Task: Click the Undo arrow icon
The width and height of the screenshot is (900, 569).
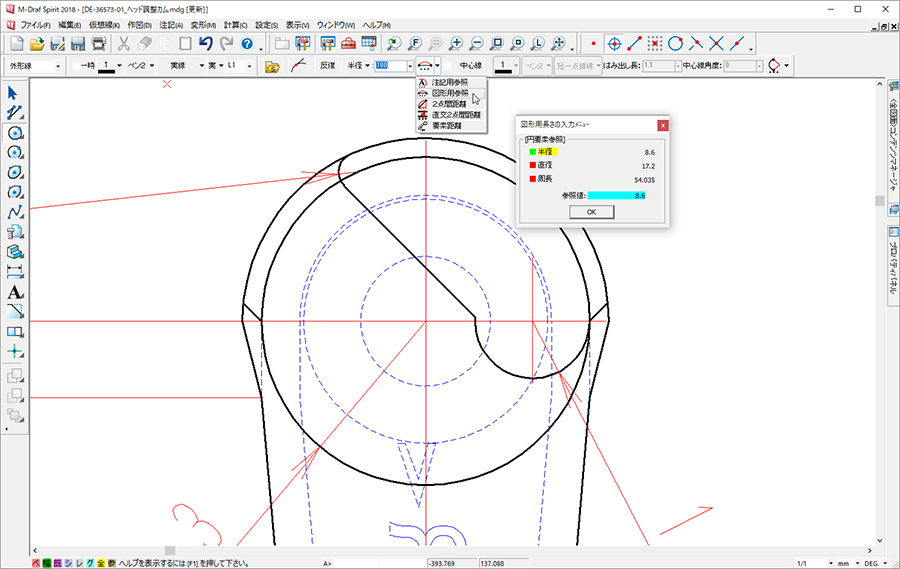Action: click(206, 43)
